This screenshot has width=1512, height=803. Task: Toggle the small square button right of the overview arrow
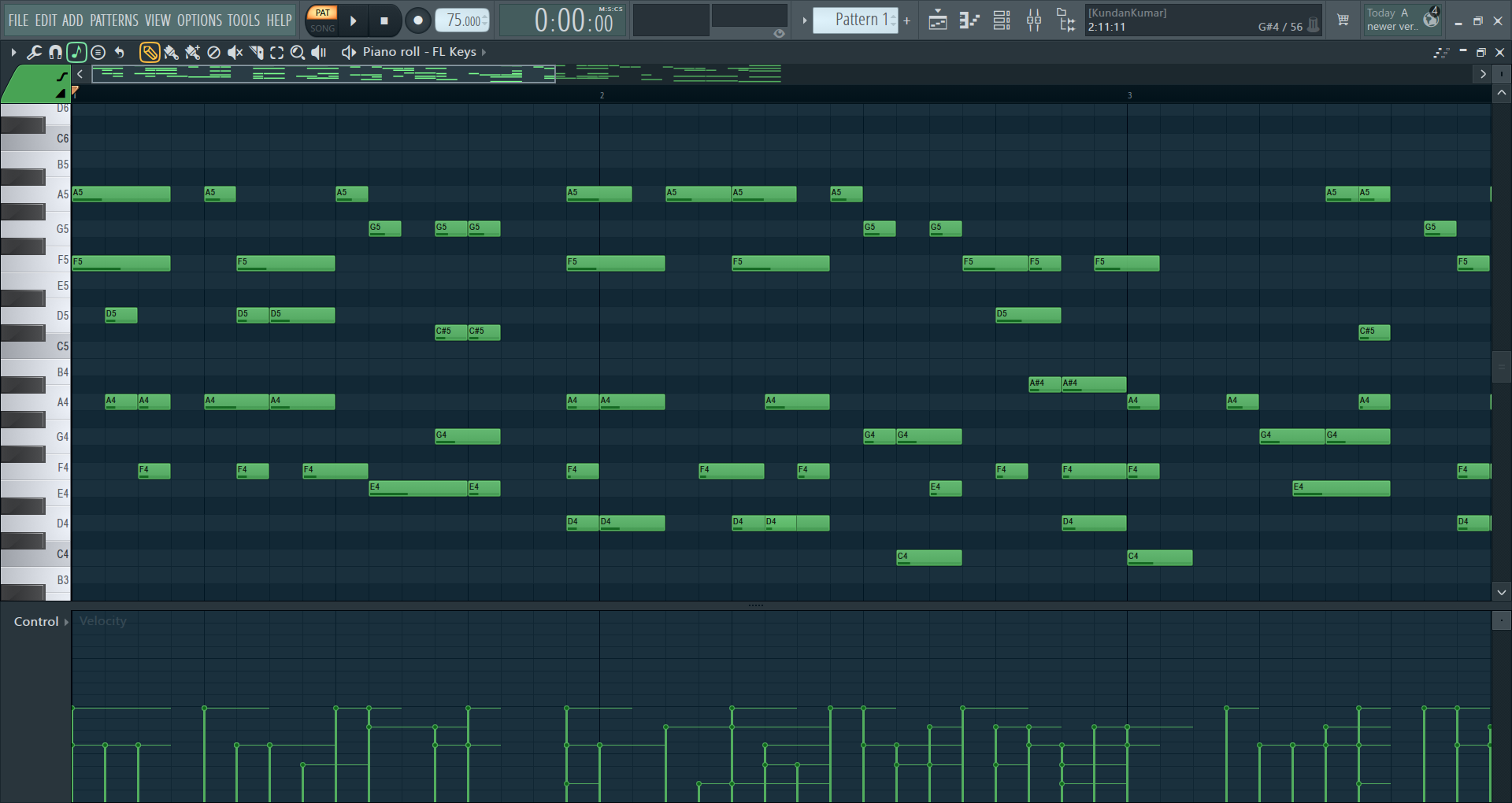[1502, 74]
